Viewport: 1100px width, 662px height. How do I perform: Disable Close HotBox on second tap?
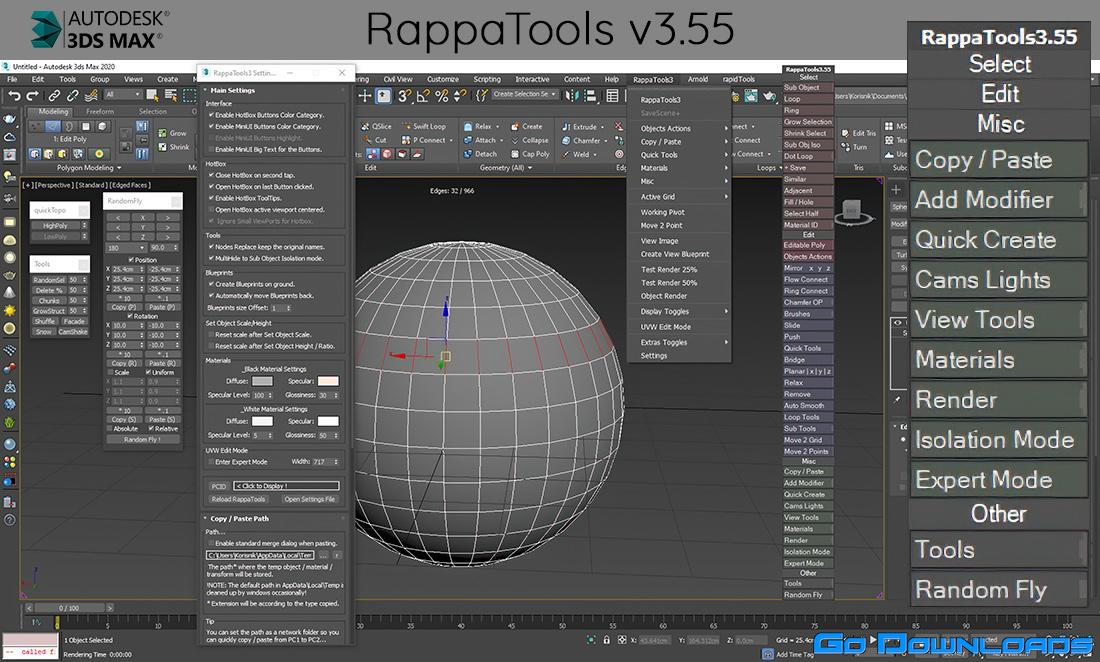coord(210,174)
